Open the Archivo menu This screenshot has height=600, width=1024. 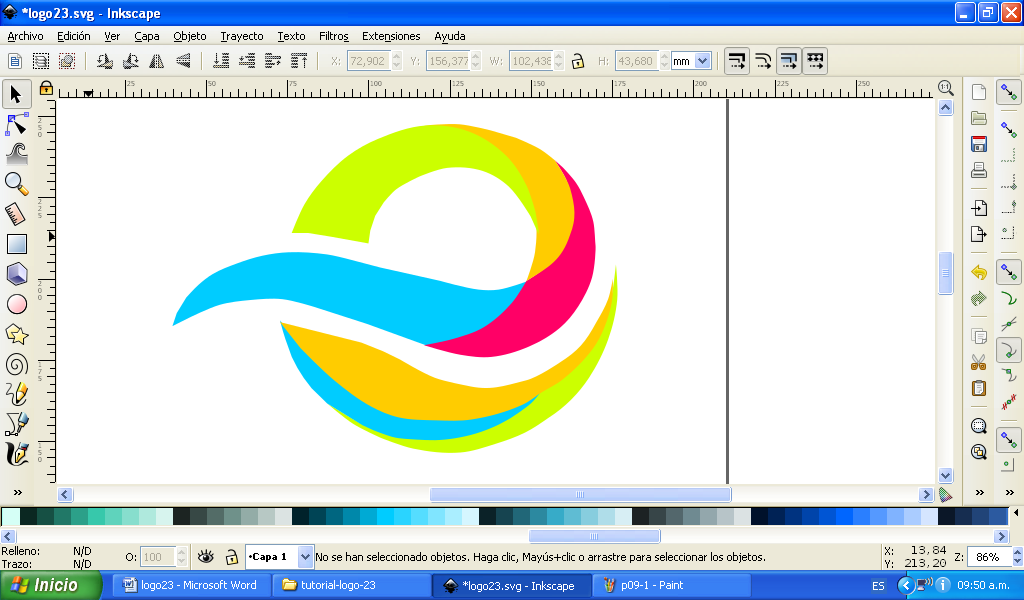25,36
